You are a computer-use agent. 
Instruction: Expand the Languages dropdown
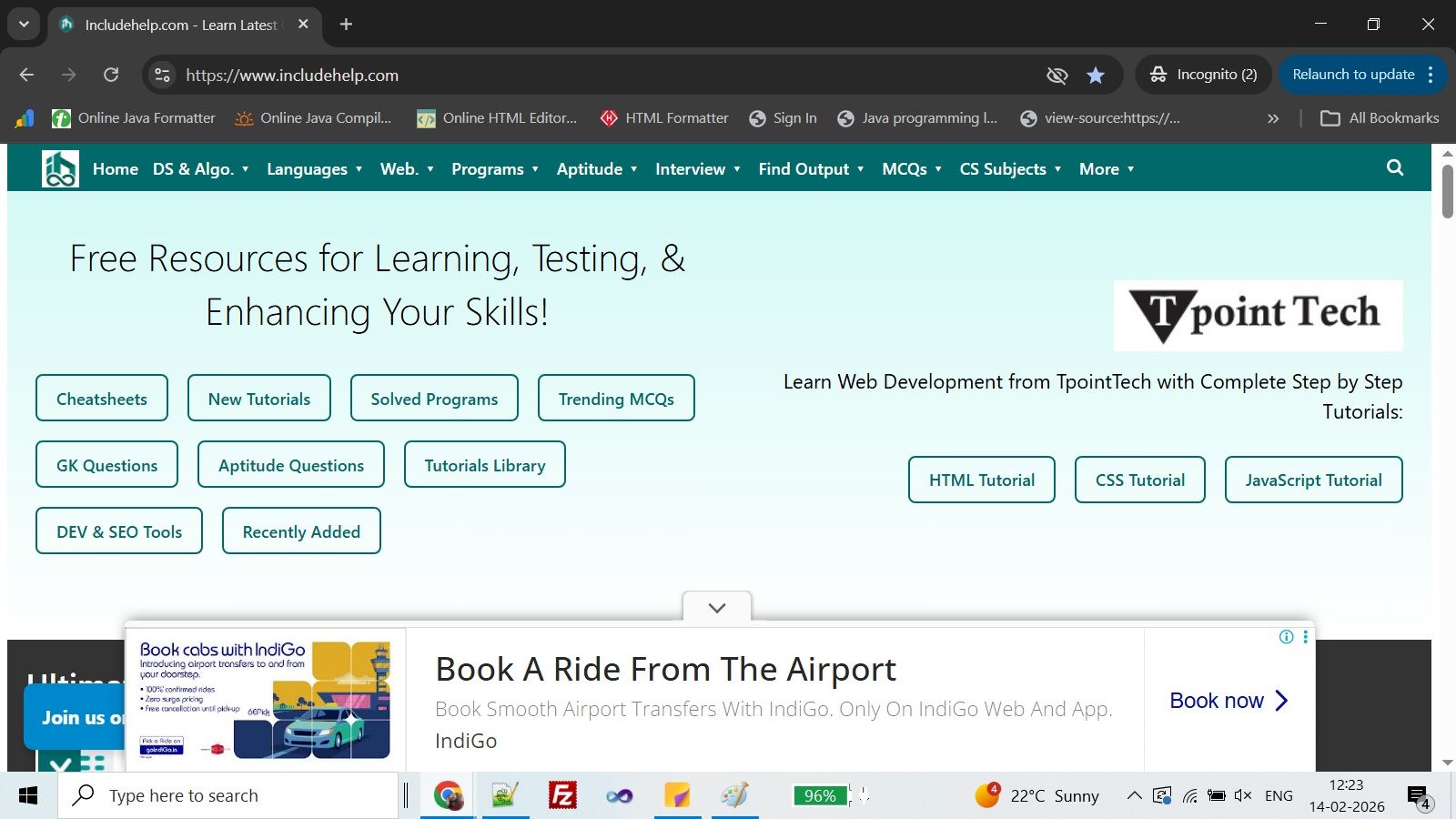tap(315, 169)
